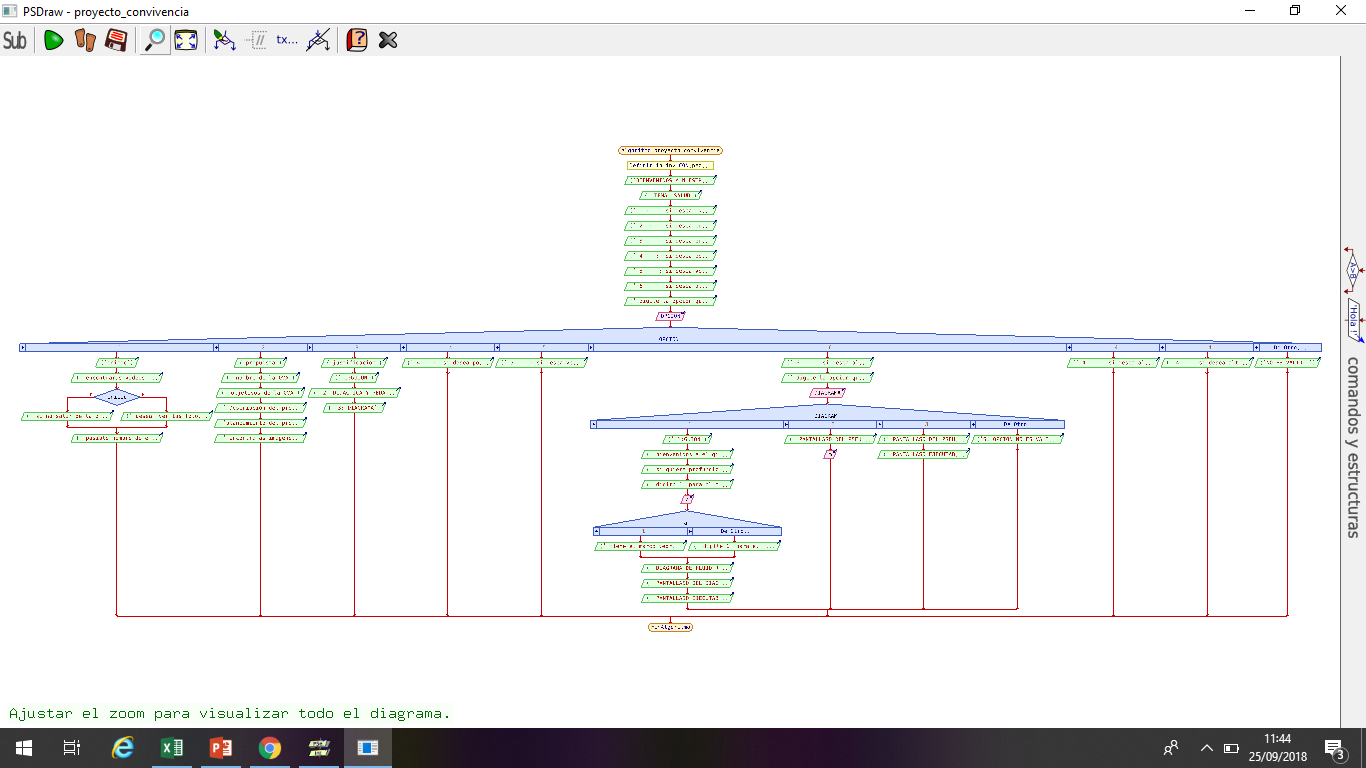Run the algorithm with the green play icon
This screenshot has width=1366, height=768.
point(53,40)
